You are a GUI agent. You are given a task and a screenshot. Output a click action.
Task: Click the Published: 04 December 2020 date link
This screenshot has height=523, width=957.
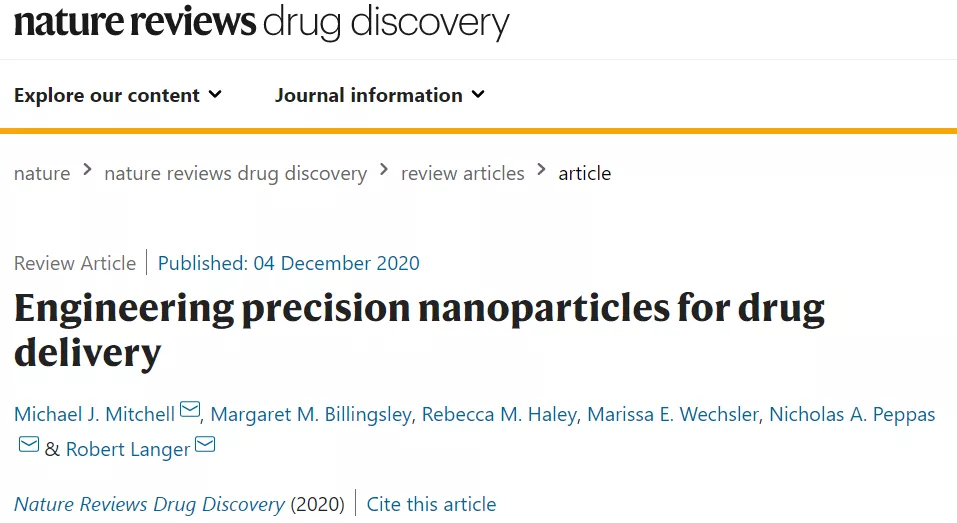[289, 263]
